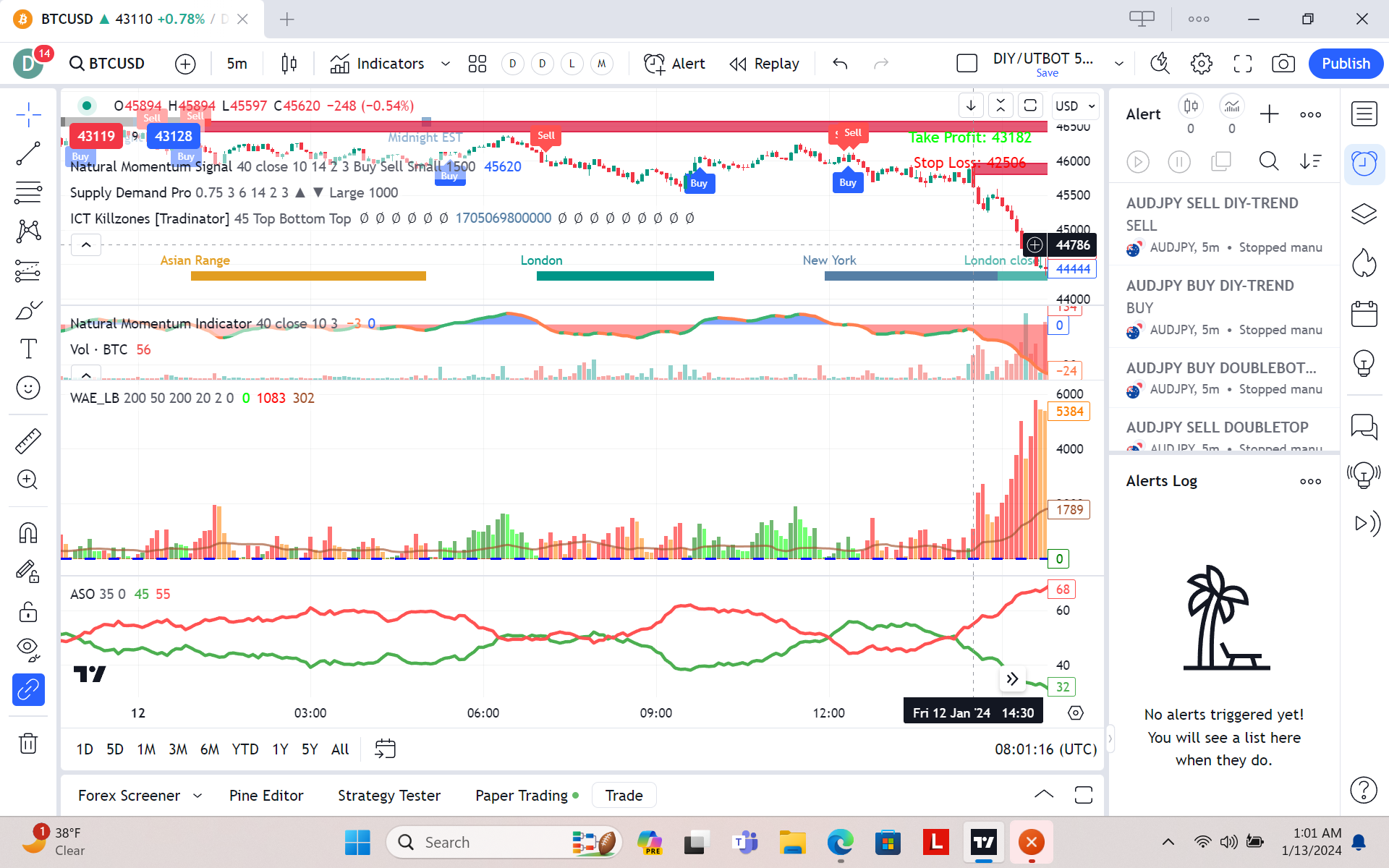Open the forecasting and measurement tools

click(x=28, y=271)
